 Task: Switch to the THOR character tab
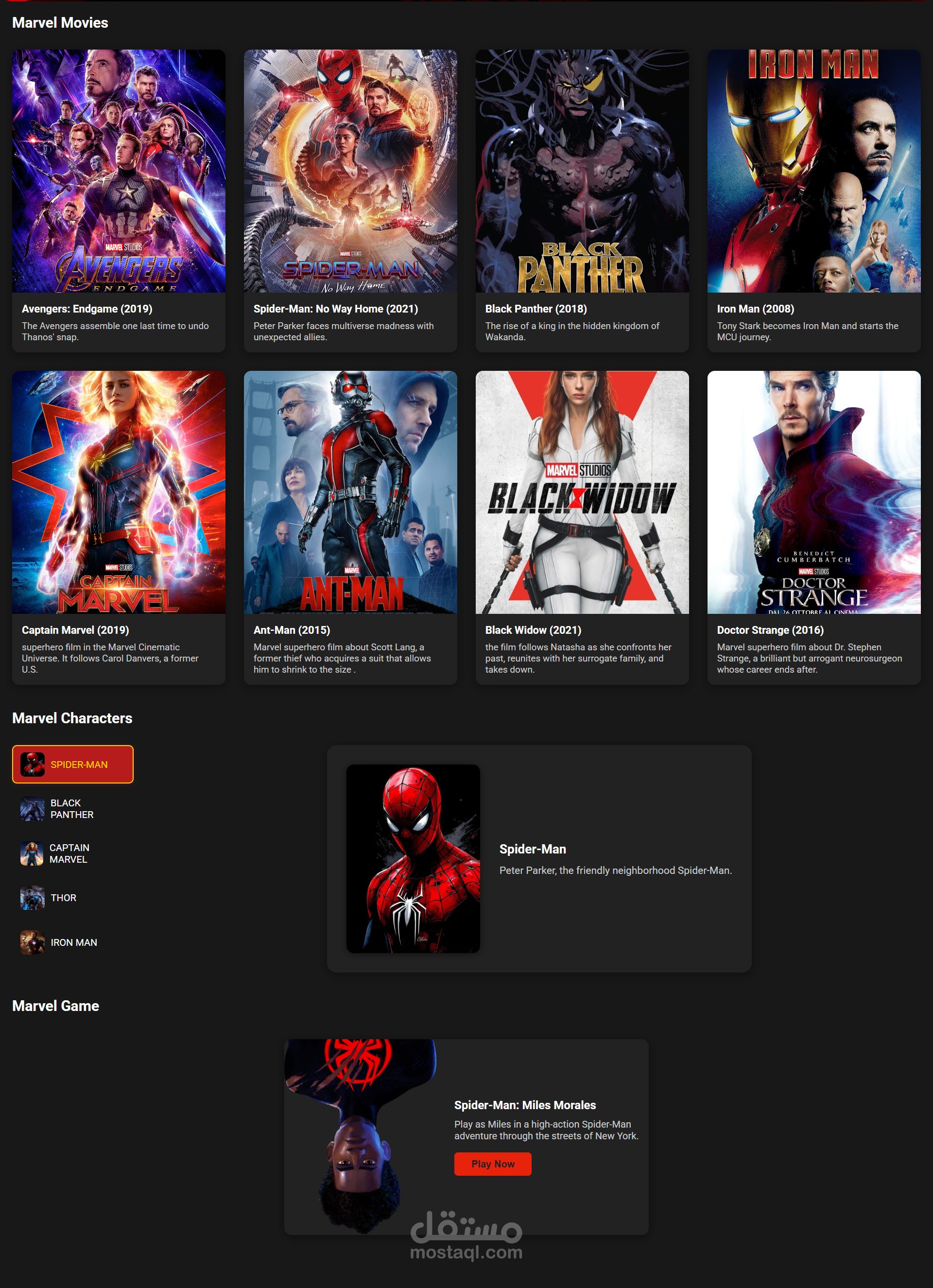pos(73,898)
